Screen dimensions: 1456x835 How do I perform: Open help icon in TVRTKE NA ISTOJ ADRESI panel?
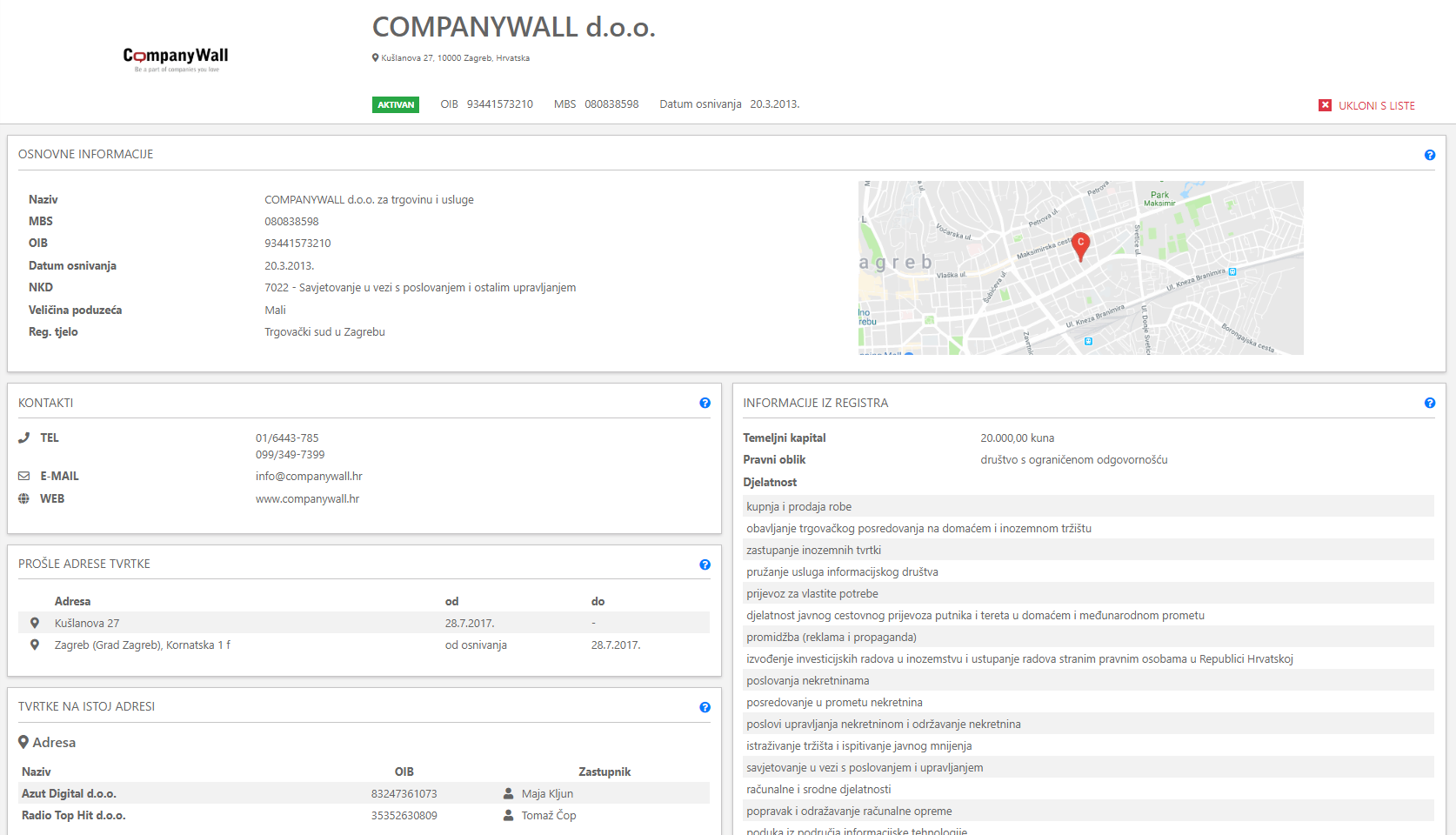point(705,707)
